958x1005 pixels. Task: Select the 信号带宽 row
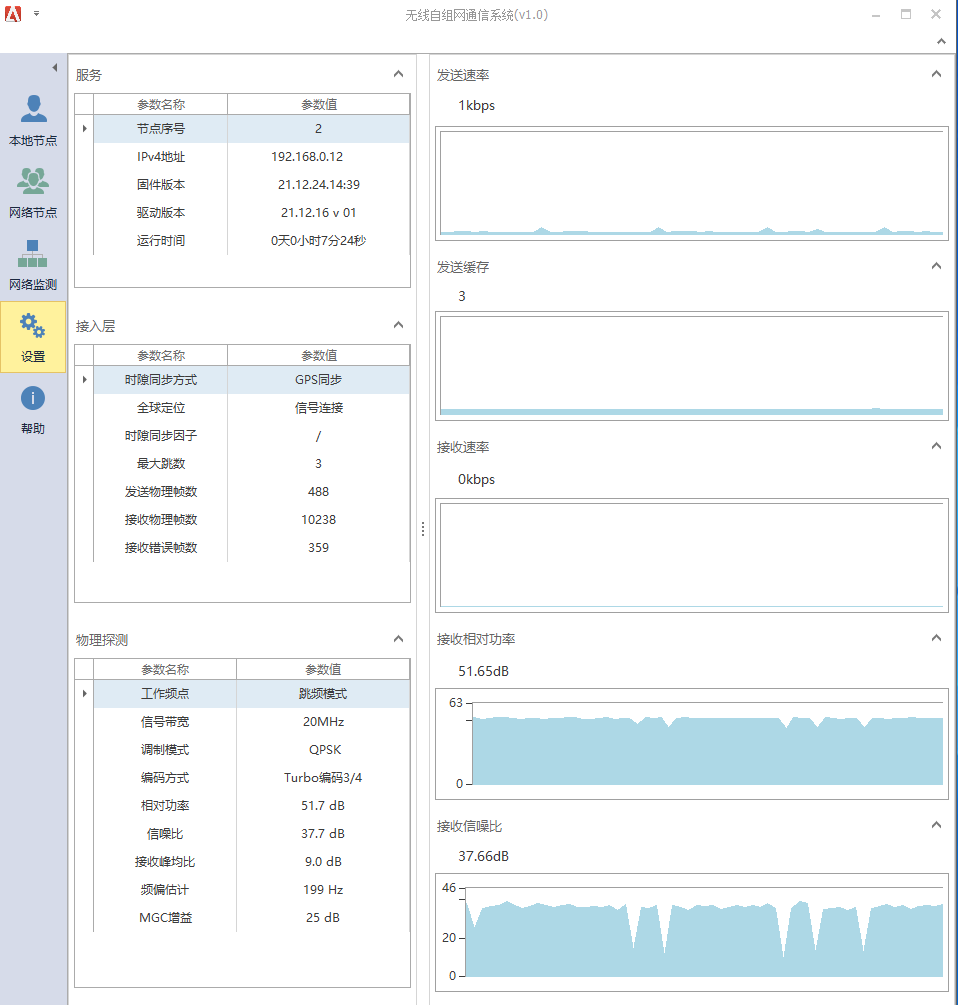point(252,722)
